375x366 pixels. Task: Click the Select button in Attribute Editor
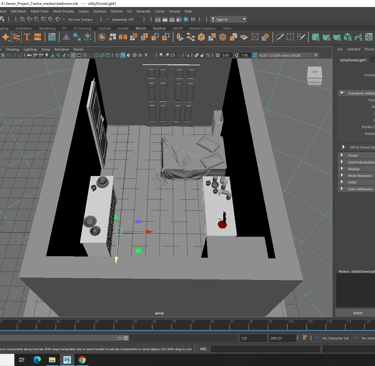[357, 313]
